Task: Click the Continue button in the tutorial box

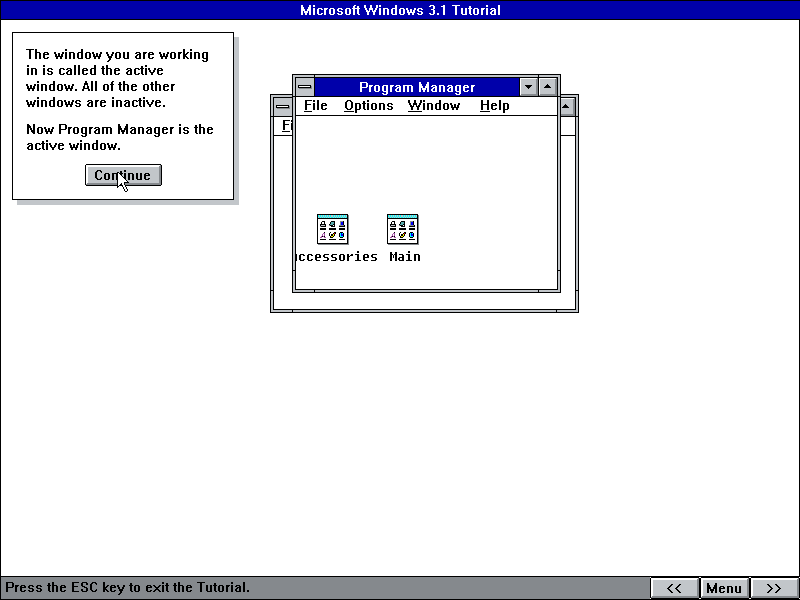Action: [x=123, y=175]
